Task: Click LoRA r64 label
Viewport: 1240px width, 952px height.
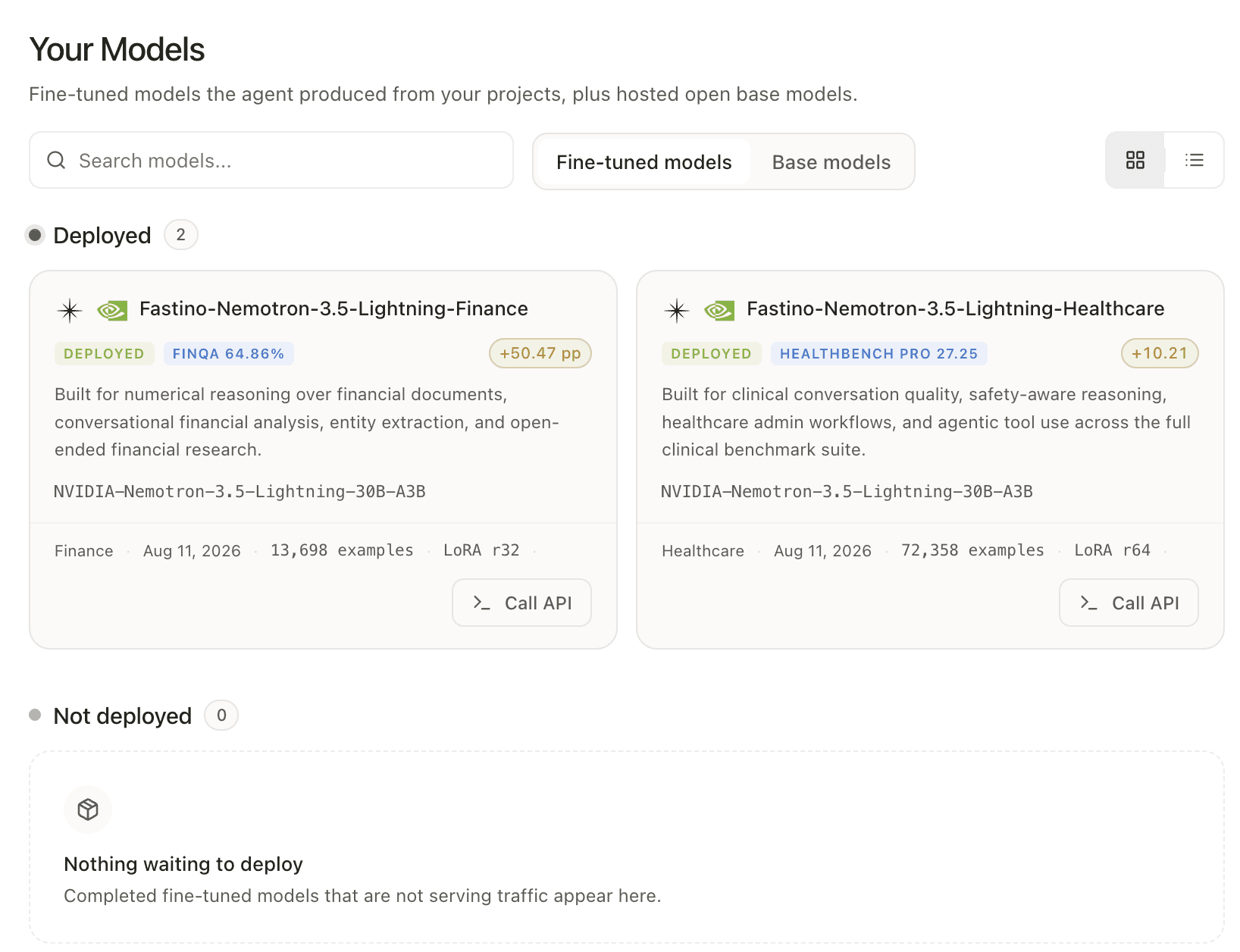Action: click(1112, 550)
